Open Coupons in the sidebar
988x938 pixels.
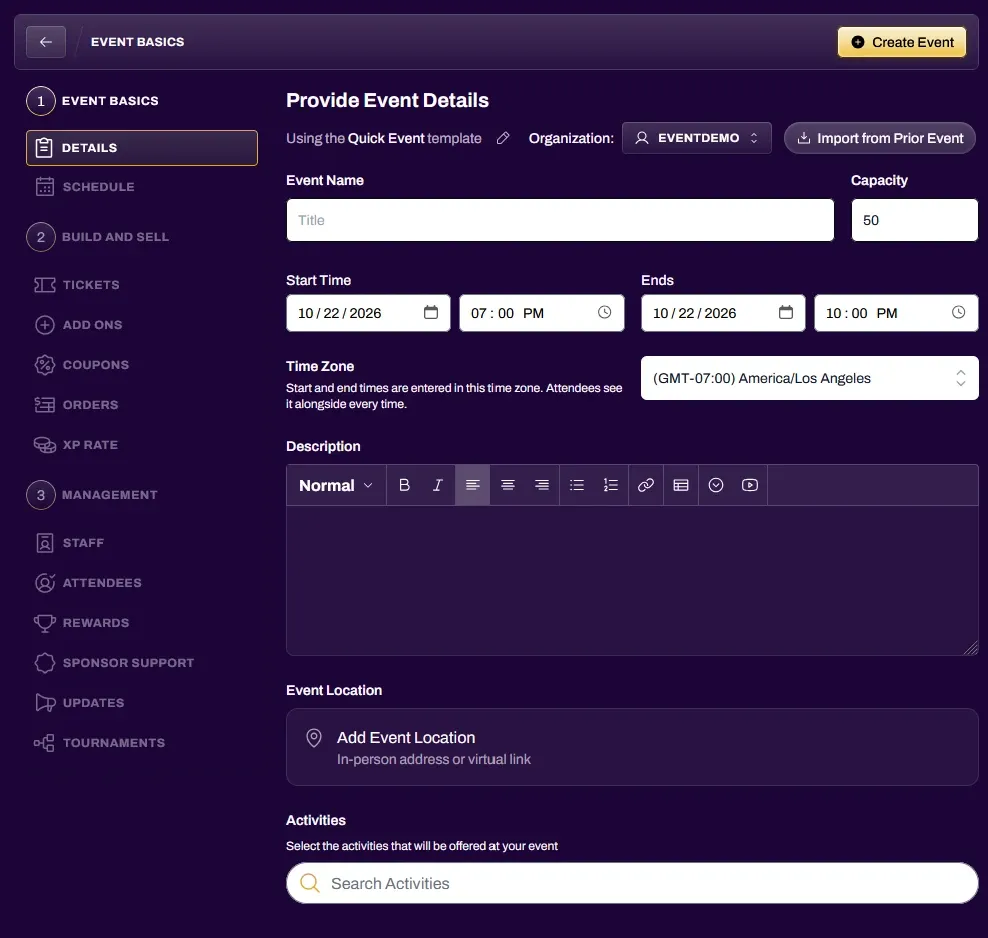pos(82,365)
